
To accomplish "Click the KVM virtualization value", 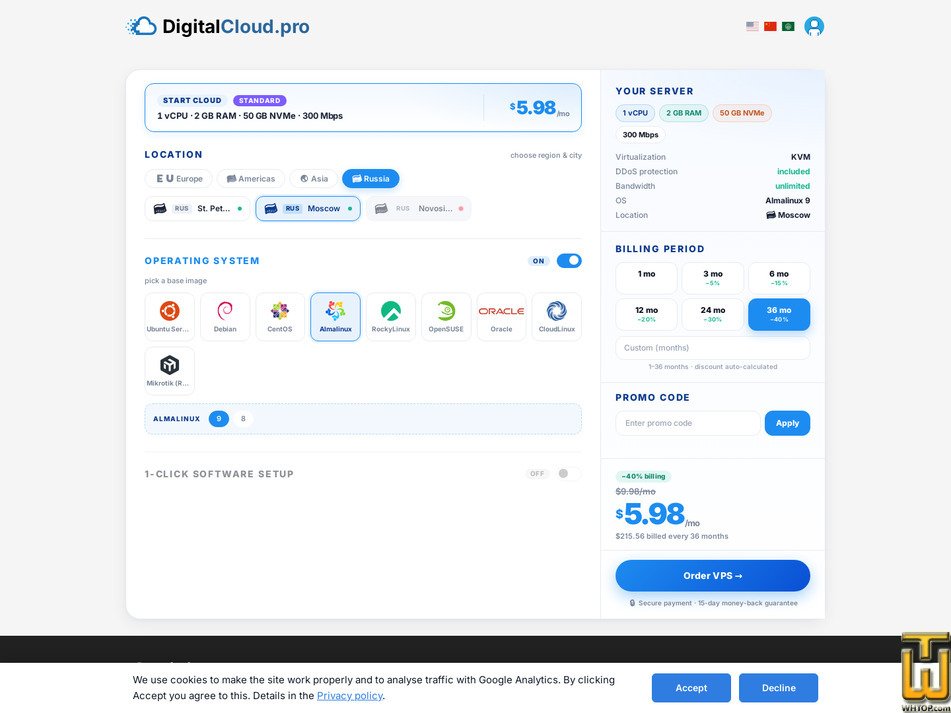I will point(801,157).
